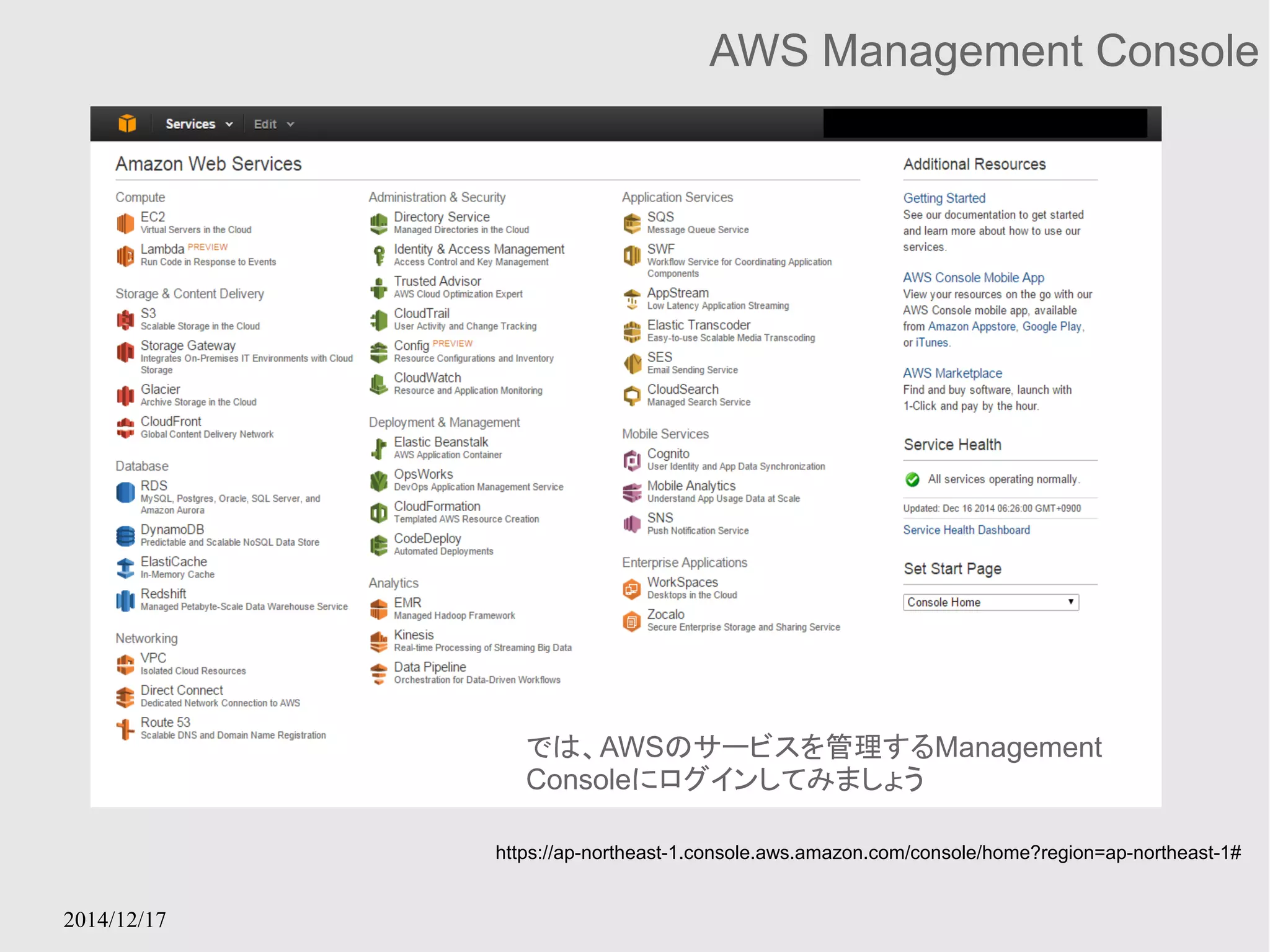Open the SNS service link
Image resolution: width=1270 pixels, height=952 pixels.
660,518
